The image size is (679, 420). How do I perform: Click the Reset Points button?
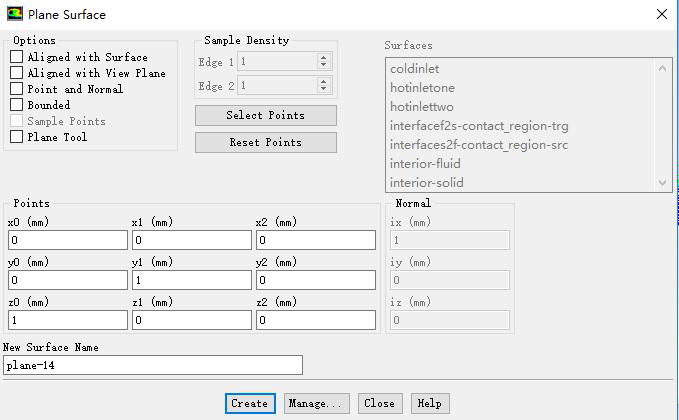(x=265, y=142)
